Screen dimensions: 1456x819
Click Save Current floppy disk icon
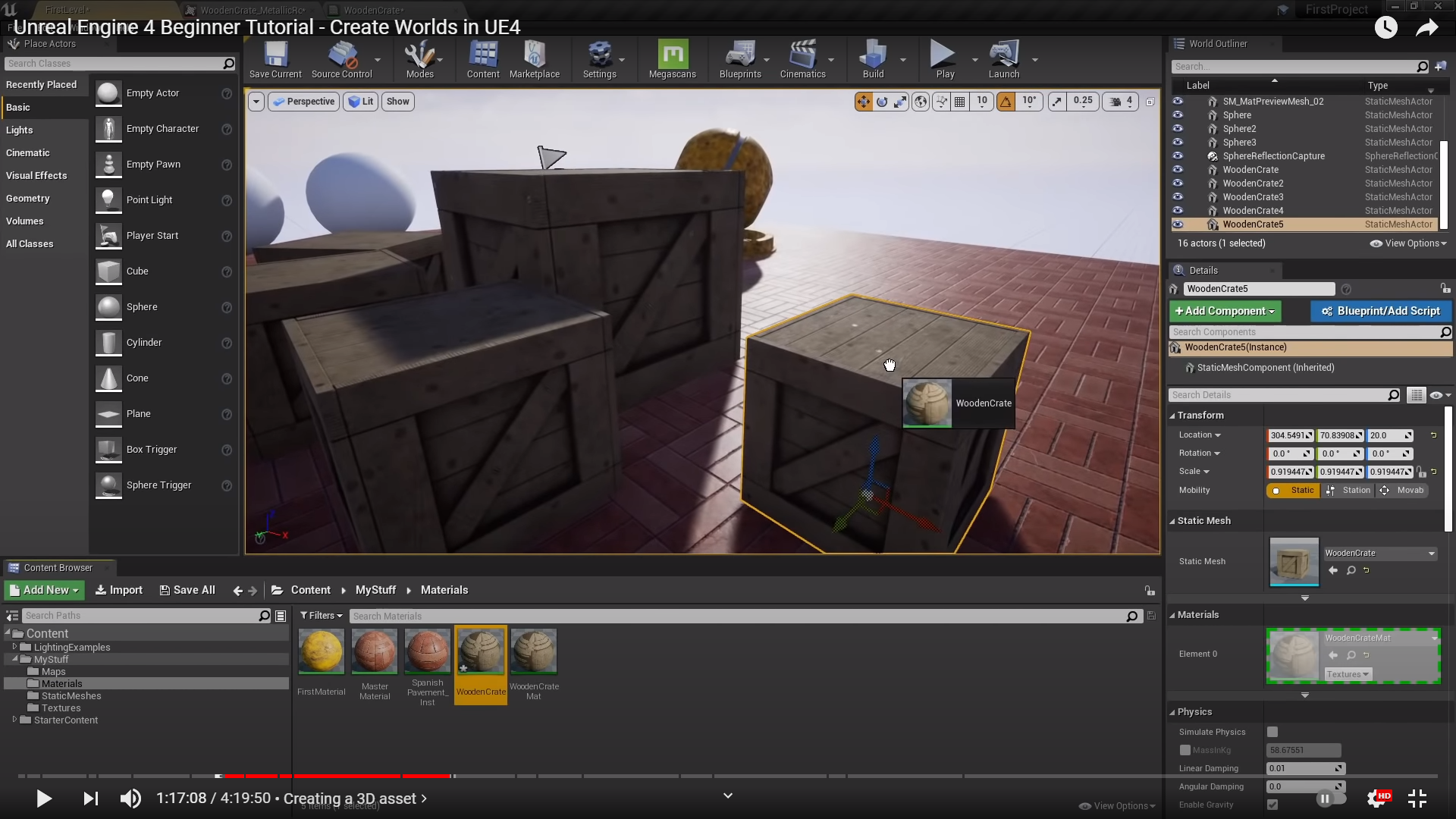click(275, 55)
